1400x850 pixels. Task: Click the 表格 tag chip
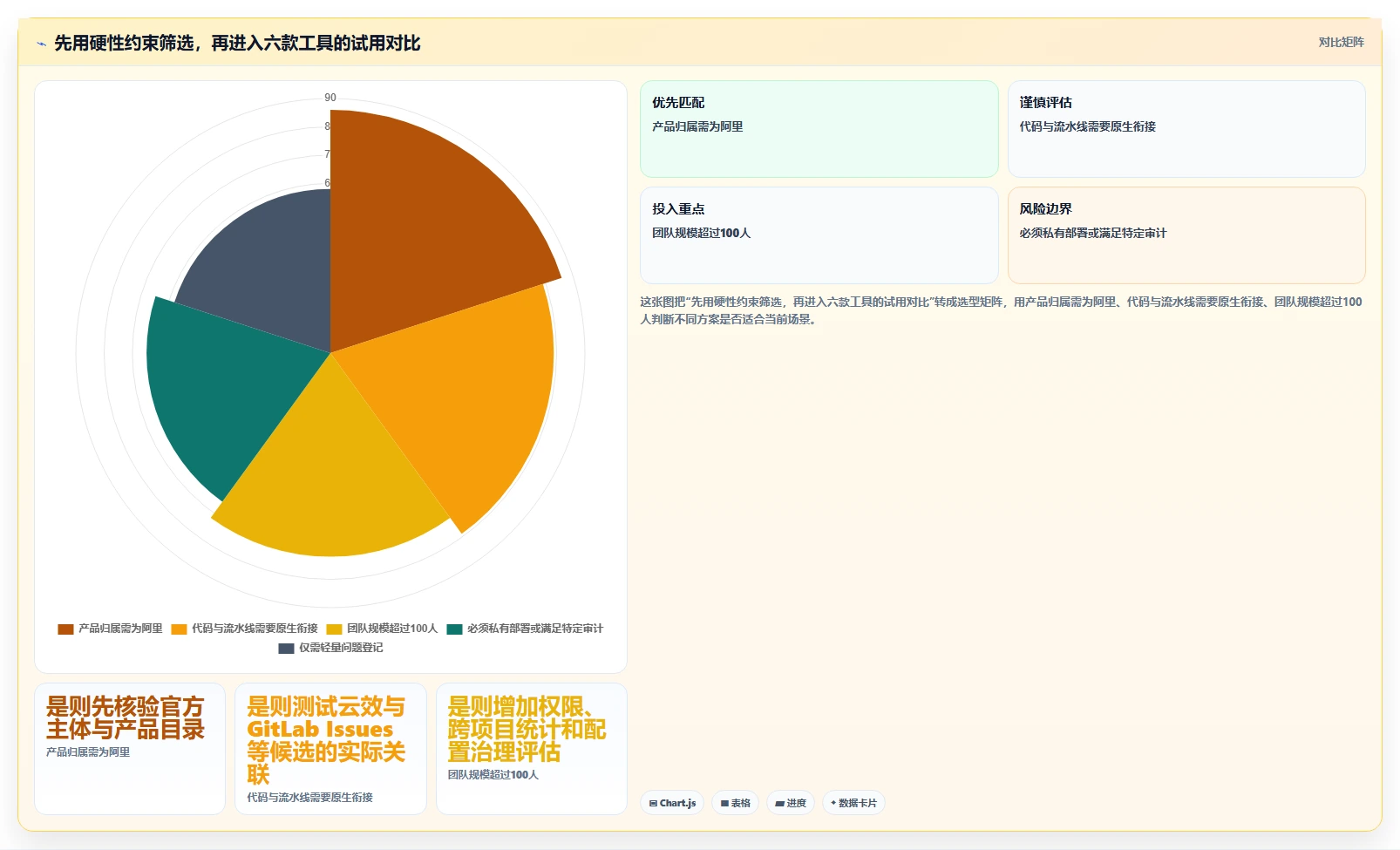point(735,803)
